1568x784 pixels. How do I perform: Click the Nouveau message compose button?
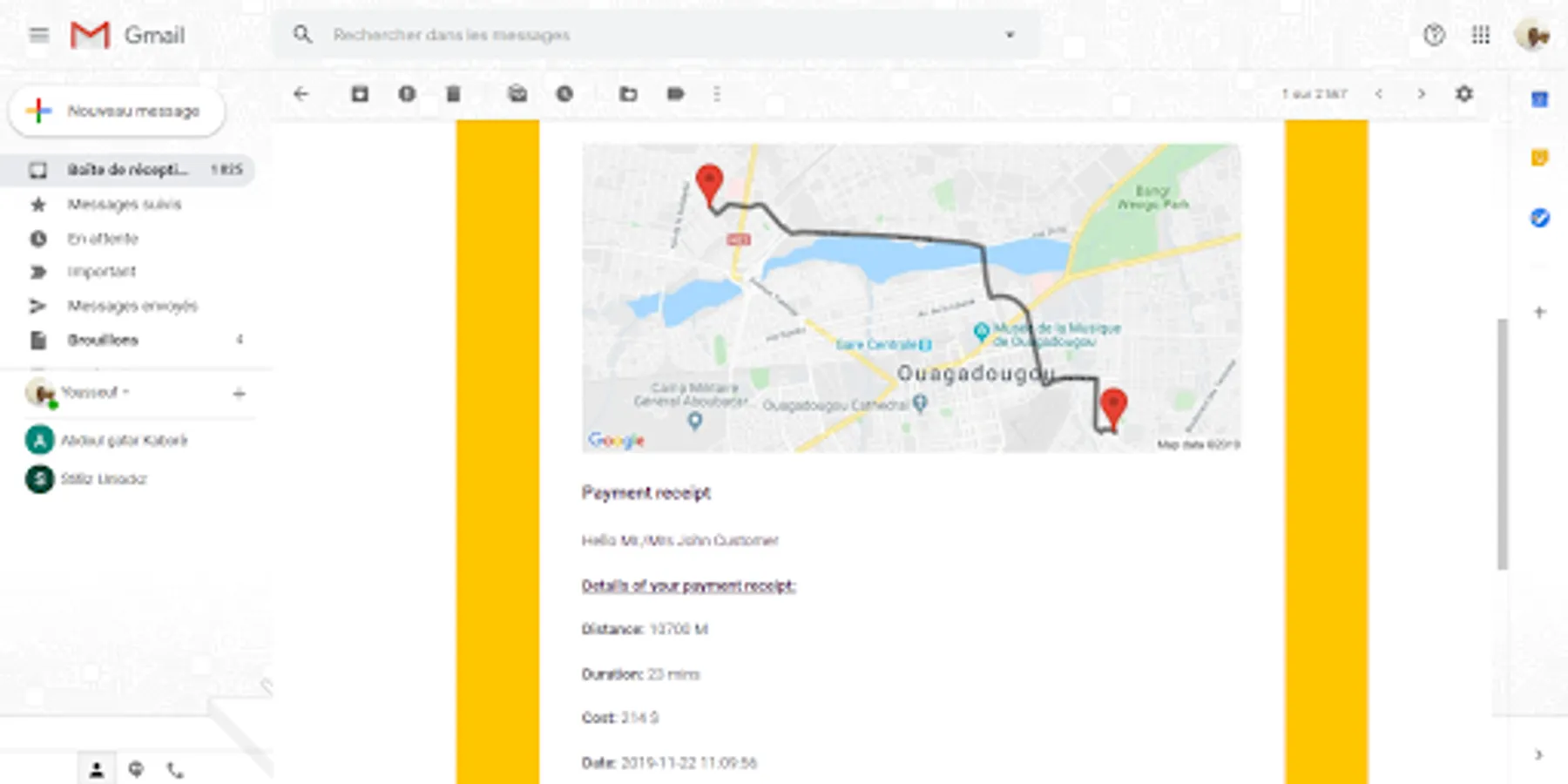(x=117, y=112)
